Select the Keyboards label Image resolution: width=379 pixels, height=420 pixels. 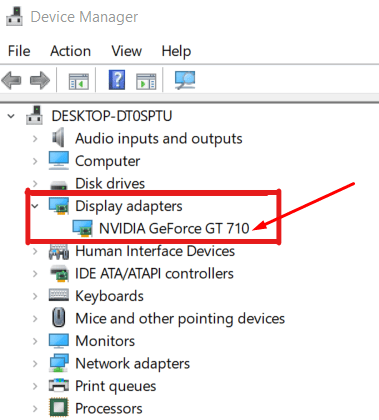coord(109,296)
